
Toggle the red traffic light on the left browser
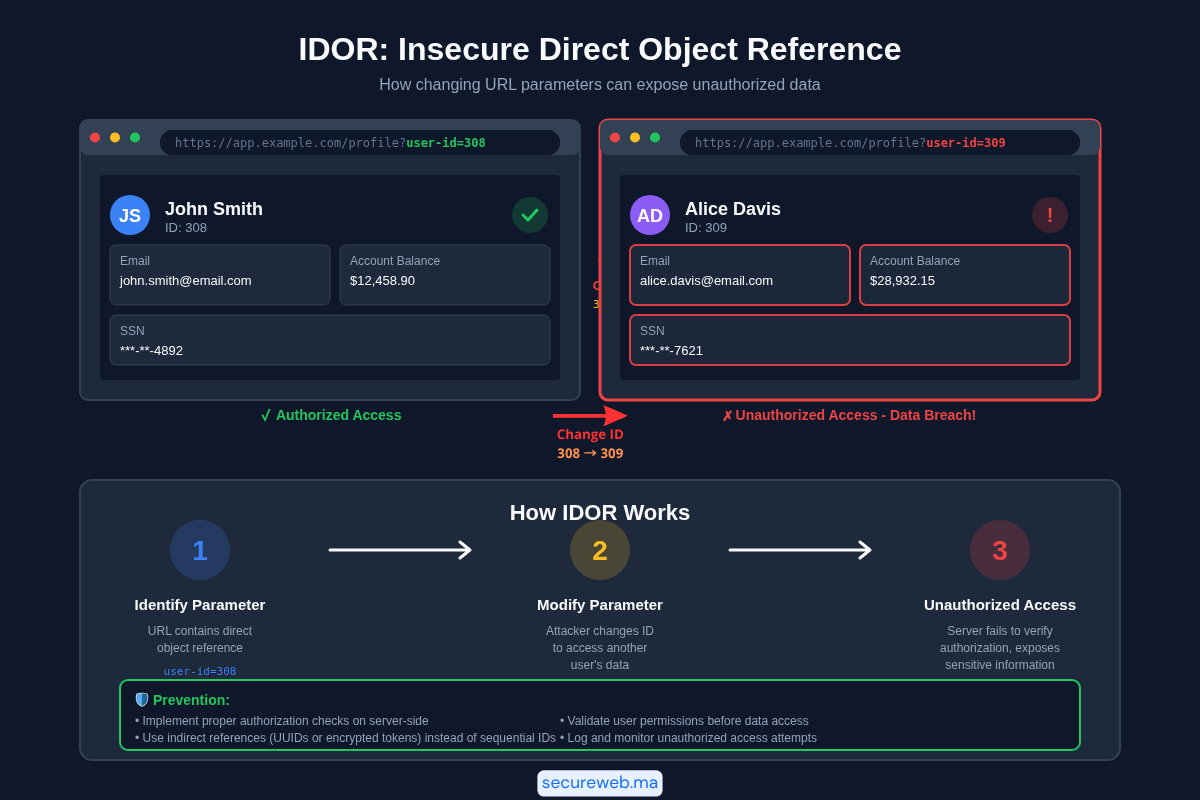(95, 137)
